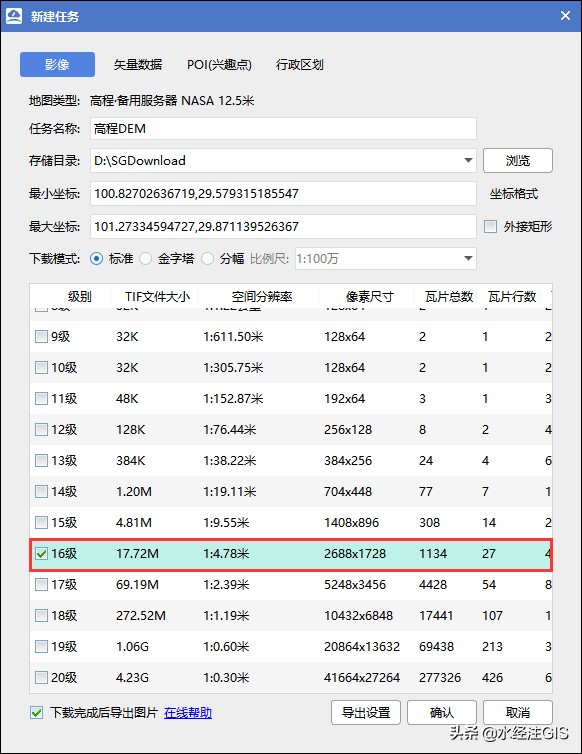Open the 在线帮助 link
The height and width of the screenshot is (754, 582).
188,713
